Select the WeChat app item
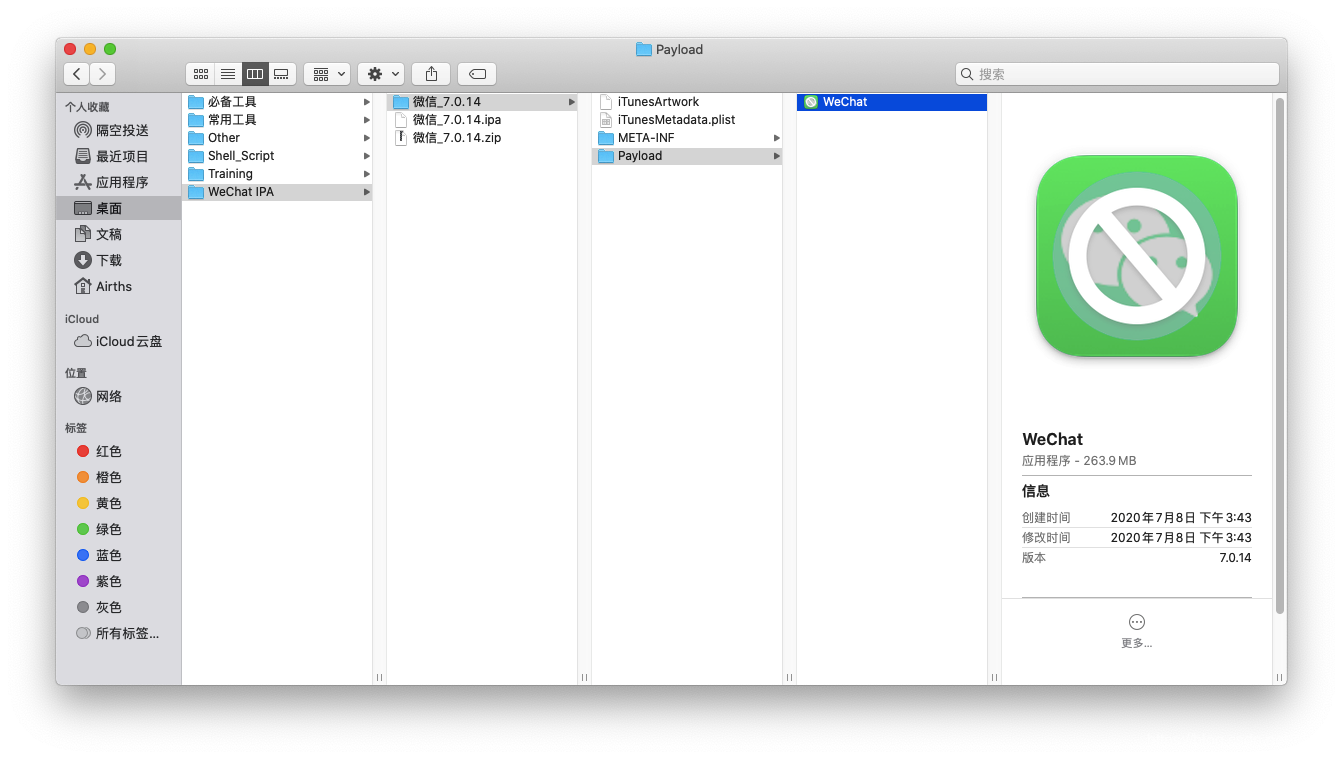This screenshot has height=759, width=1343. pos(892,102)
